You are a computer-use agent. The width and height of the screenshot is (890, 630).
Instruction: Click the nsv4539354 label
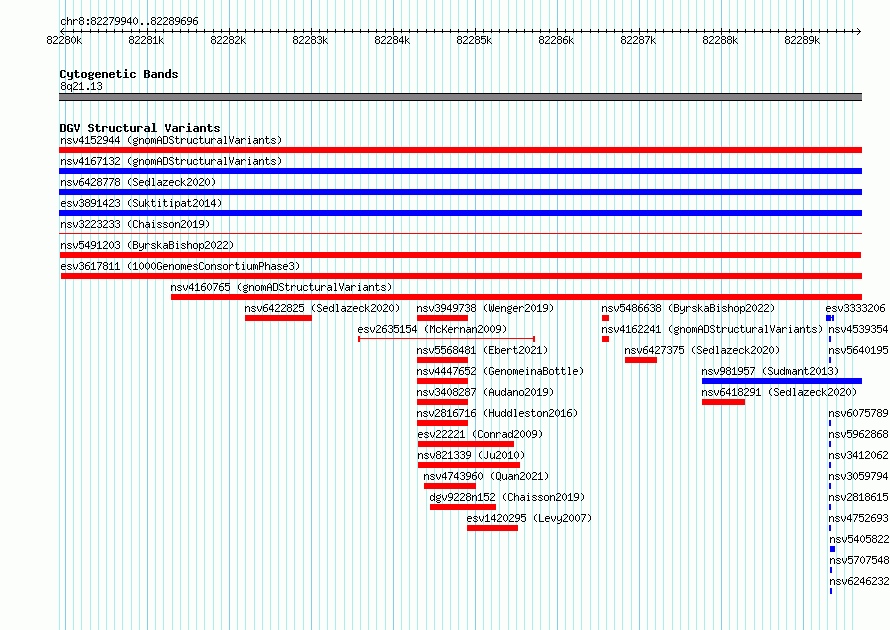pyautogui.click(x=858, y=329)
